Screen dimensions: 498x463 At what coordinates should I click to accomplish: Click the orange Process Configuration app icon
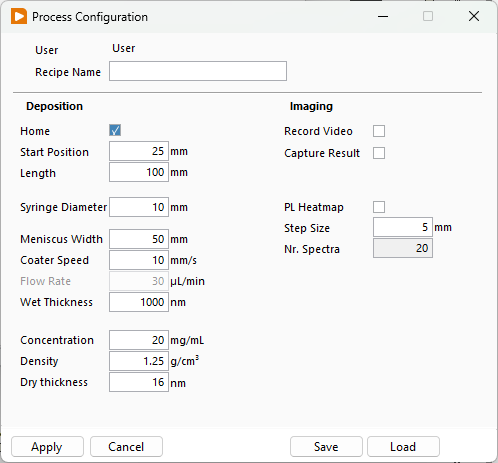tap(19, 16)
